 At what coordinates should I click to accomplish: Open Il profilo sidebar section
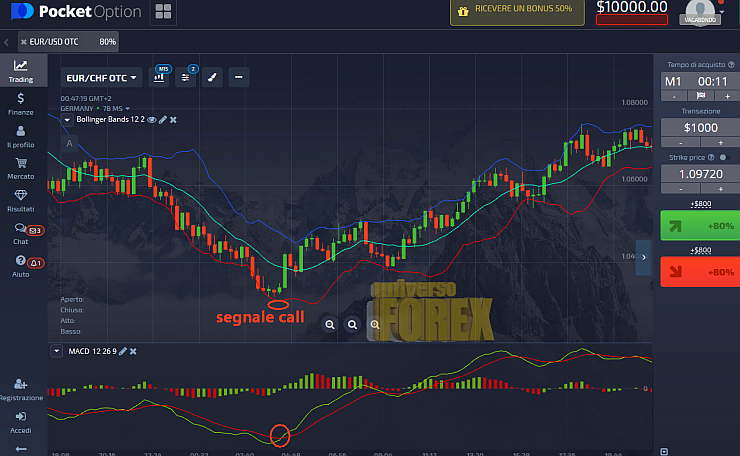21,136
